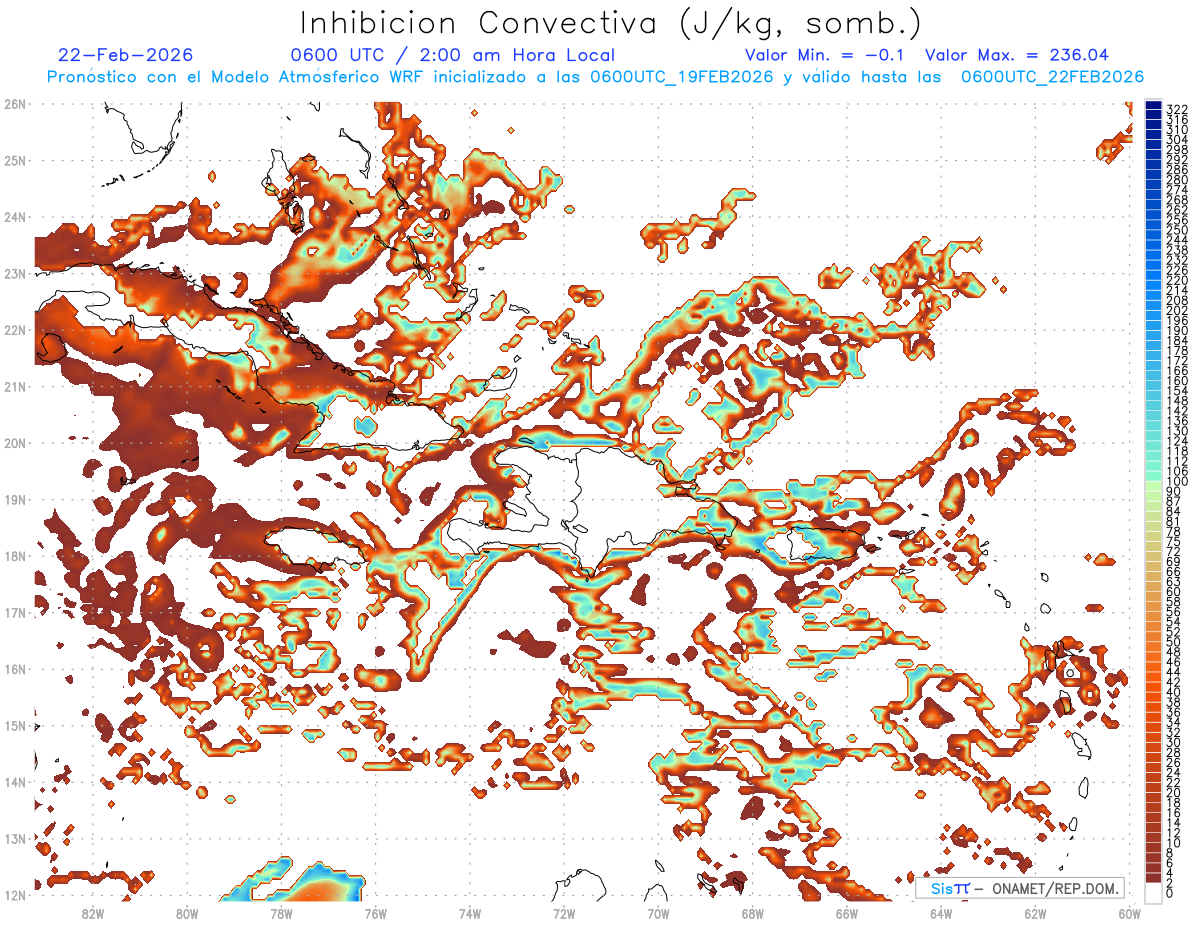Click the "25N" latitude label
1200x927 pixels.
pyautogui.click(x=14, y=160)
